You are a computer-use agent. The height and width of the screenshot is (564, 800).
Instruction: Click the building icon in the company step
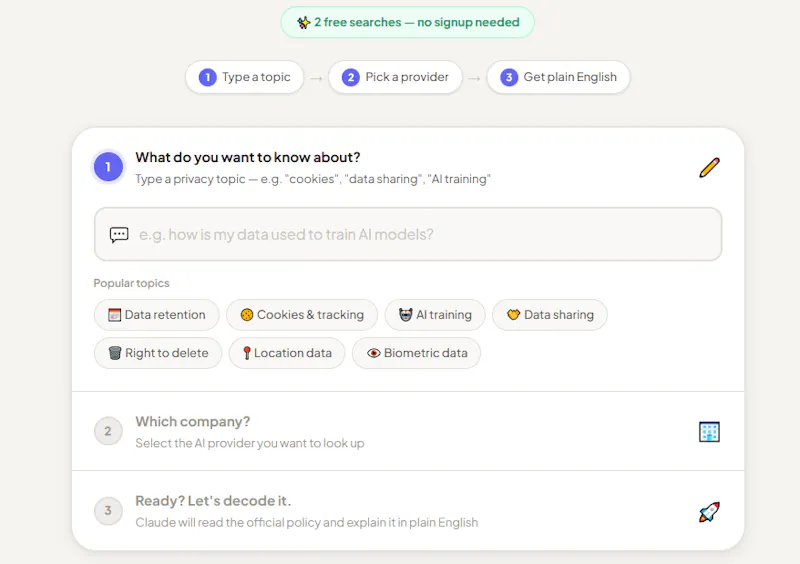click(x=709, y=432)
